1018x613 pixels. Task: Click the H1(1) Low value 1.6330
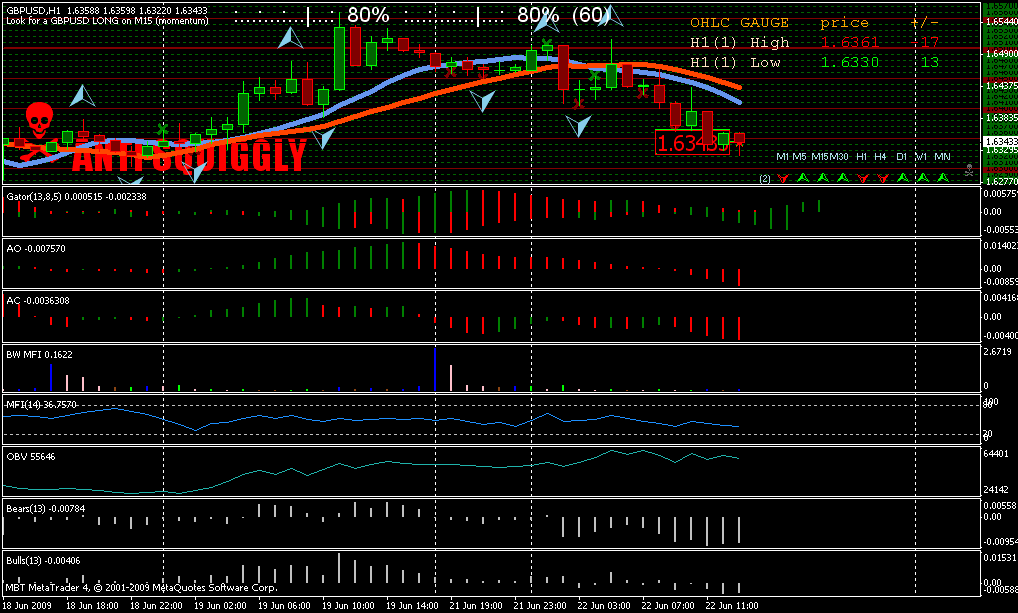tap(849, 63)
